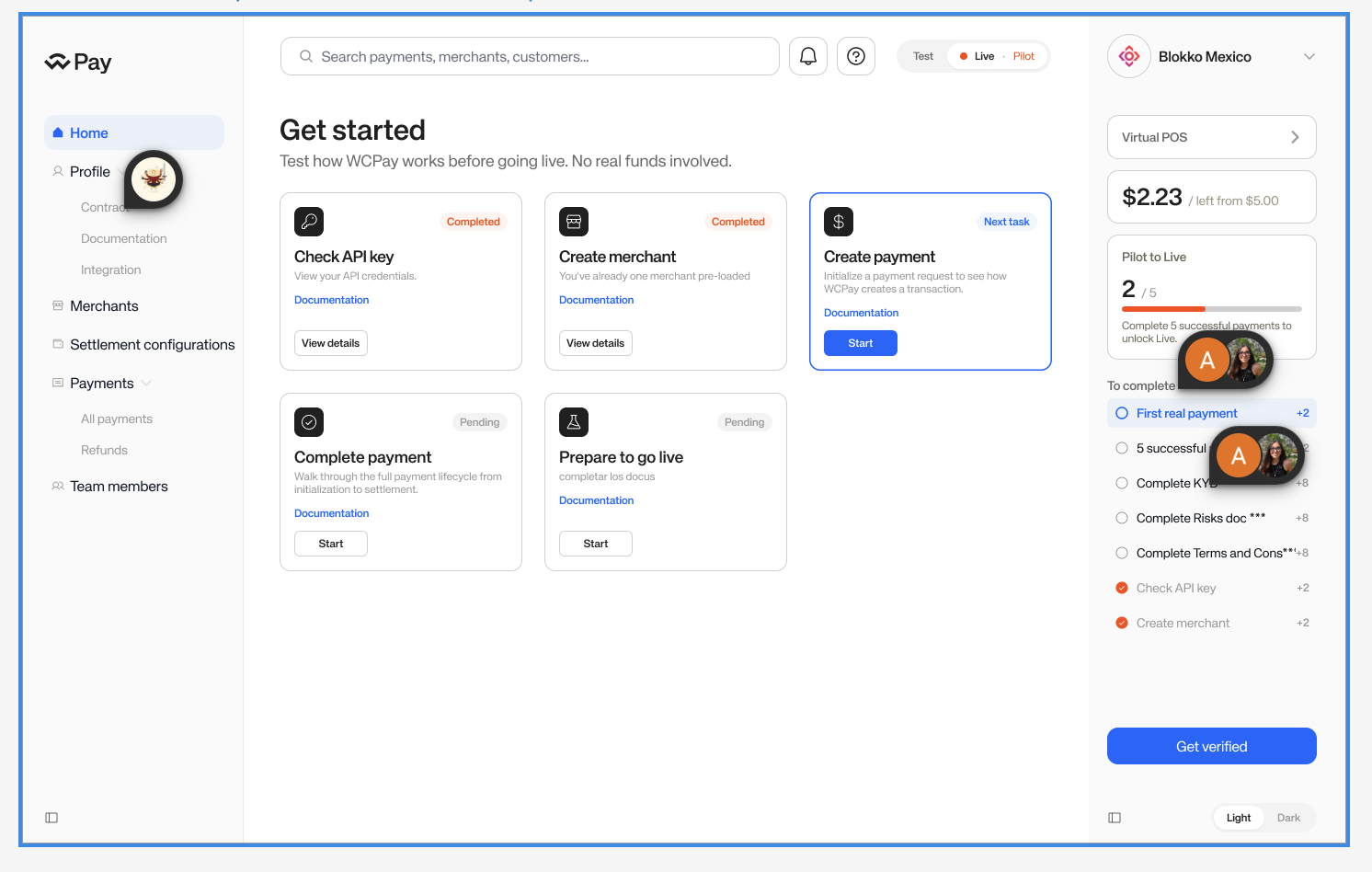Click the search payments input field
This screenshot has width=1372, height=872.
pyautogui.click(x=530, y=56)
